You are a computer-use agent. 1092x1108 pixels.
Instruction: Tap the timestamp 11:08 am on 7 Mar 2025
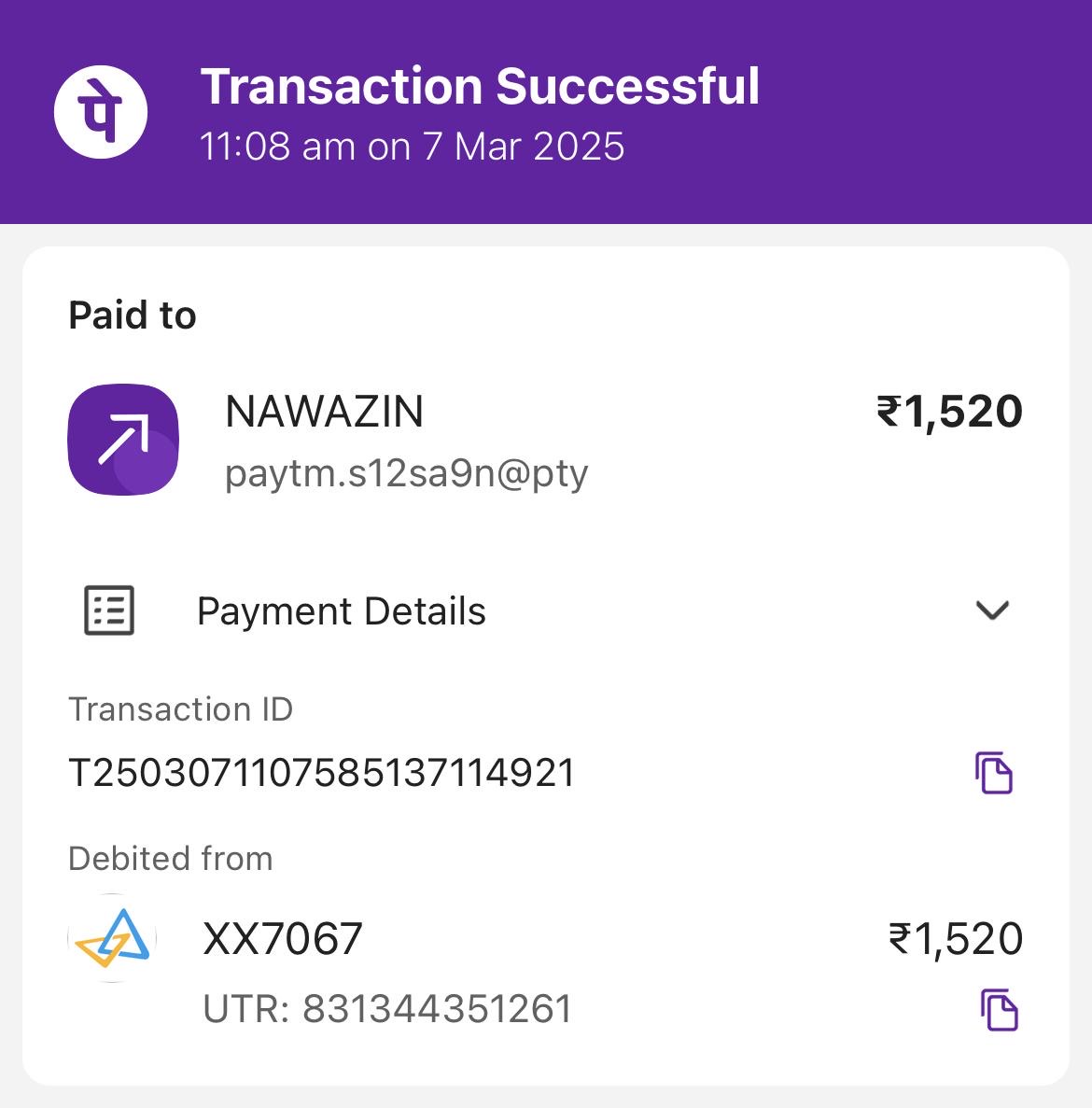point(412,147)
